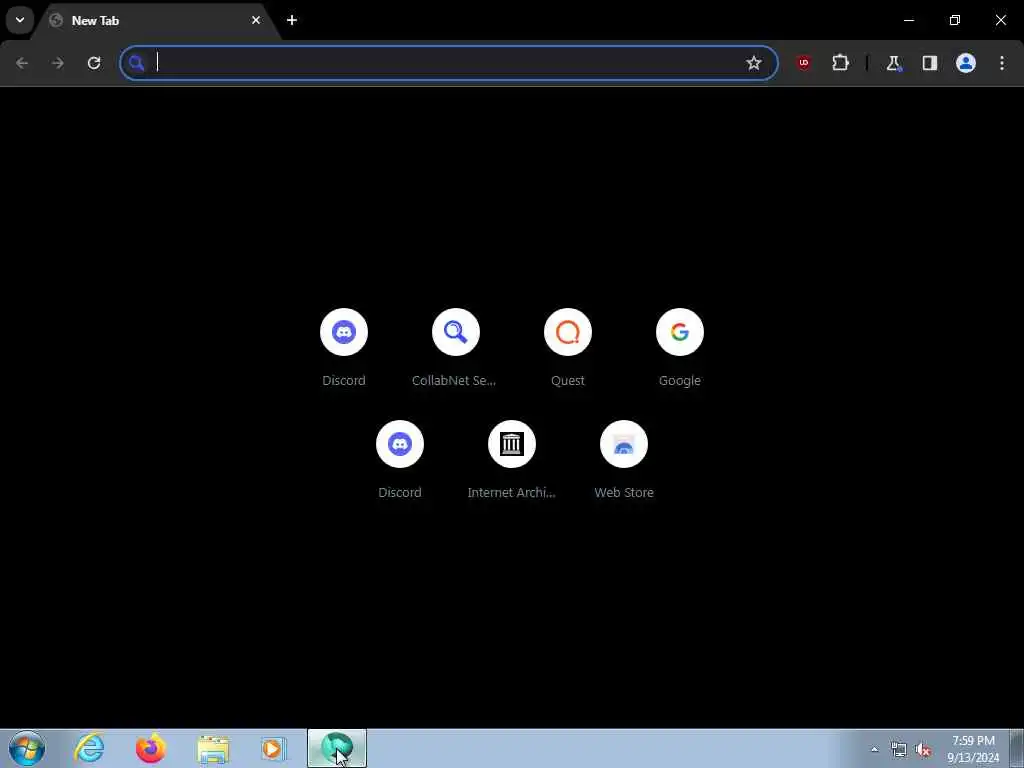Open the CollabNet Se... shortcut

[x=455, y=347]
